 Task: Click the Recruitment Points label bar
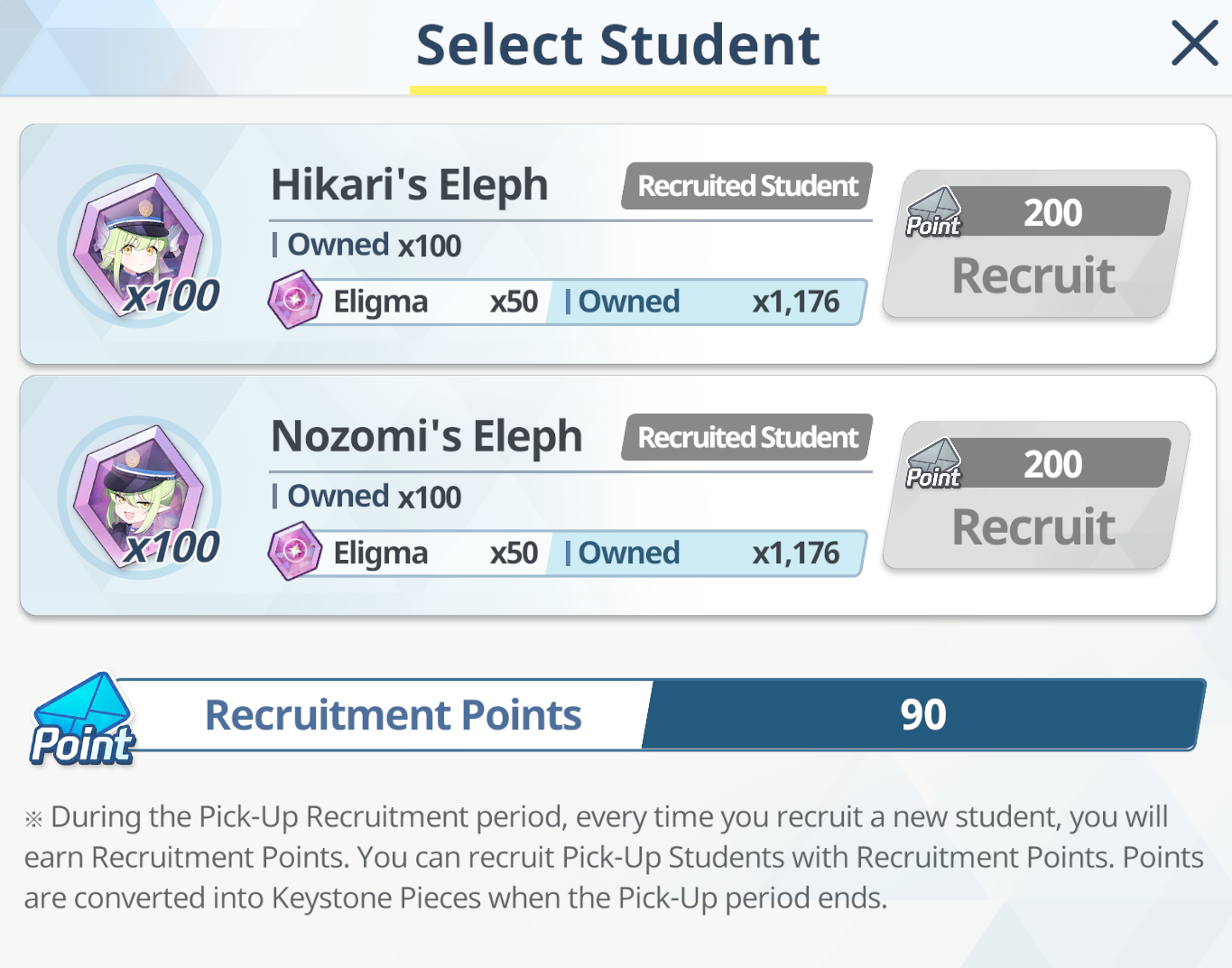[x=394, y=714]
